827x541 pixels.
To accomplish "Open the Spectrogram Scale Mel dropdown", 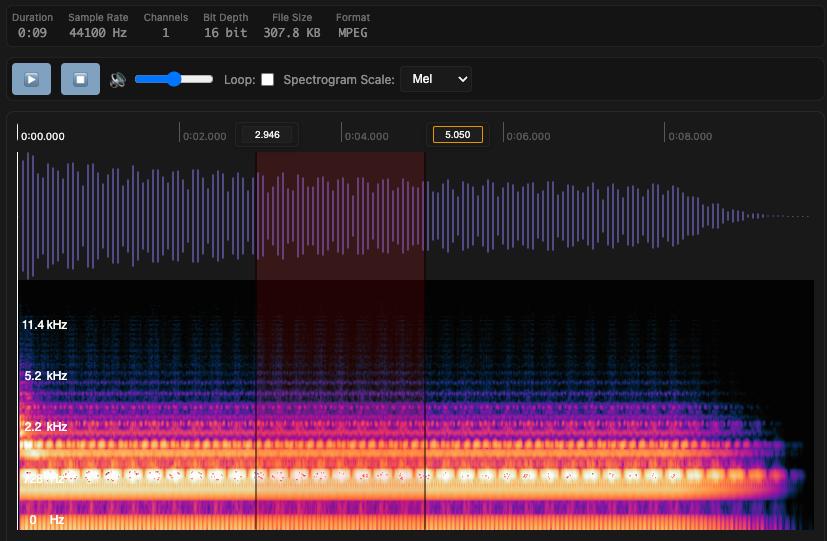I will coord(436,79).
